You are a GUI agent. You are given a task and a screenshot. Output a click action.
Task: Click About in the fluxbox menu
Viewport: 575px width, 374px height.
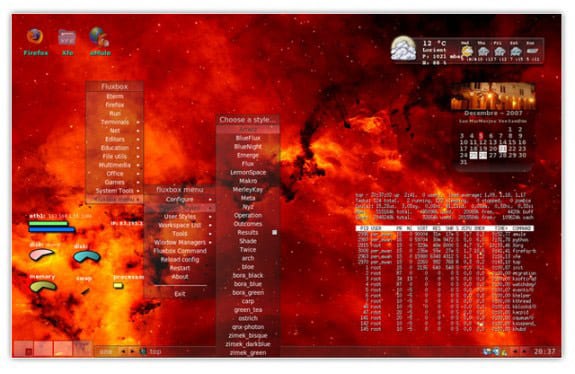coord(180,277)
